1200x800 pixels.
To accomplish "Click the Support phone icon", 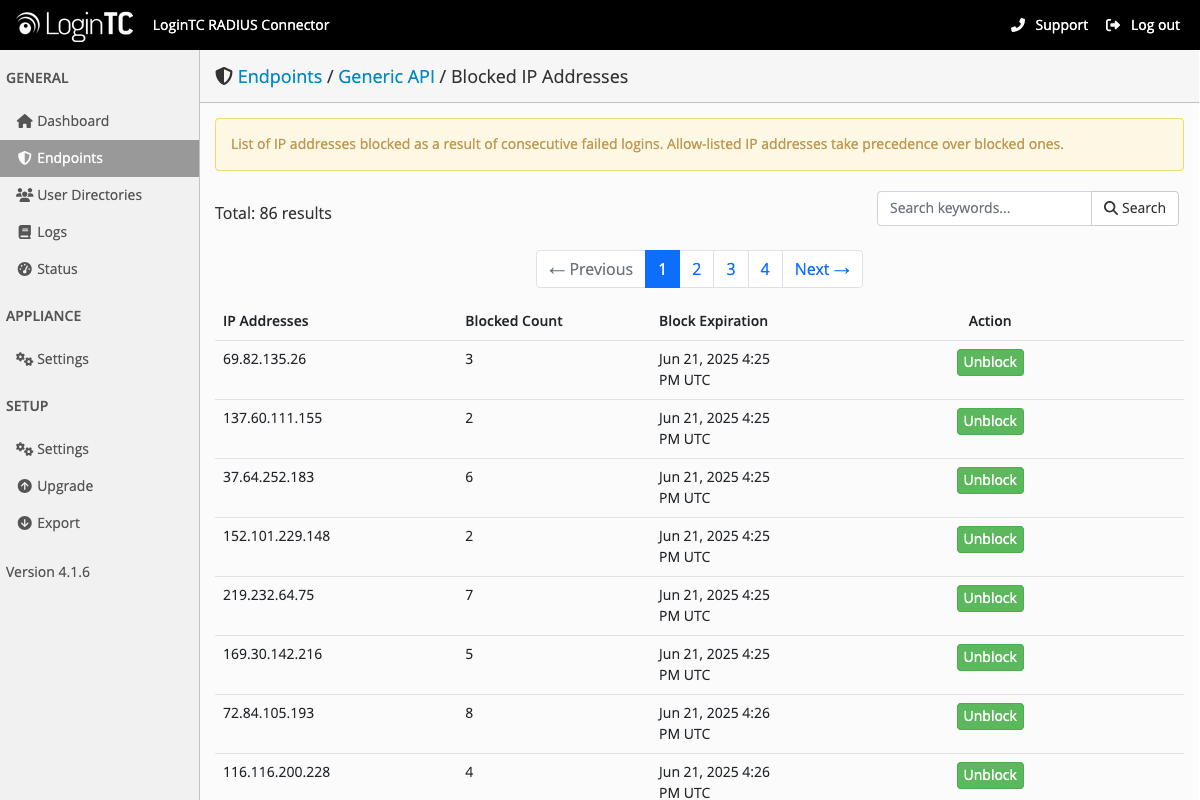I will coord(1018,25).
